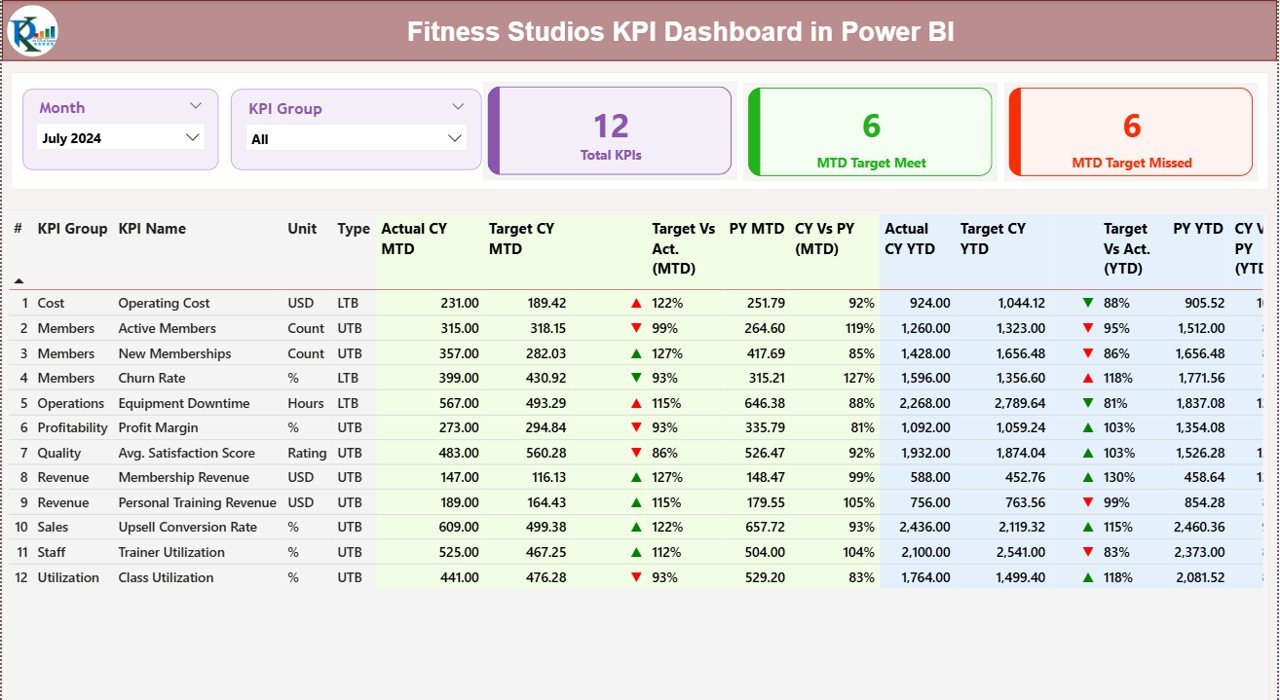Click the KR logo in the dashboard header
Image resolution: width=1280 pixels, height=700 pixels.
pos(33,31)
